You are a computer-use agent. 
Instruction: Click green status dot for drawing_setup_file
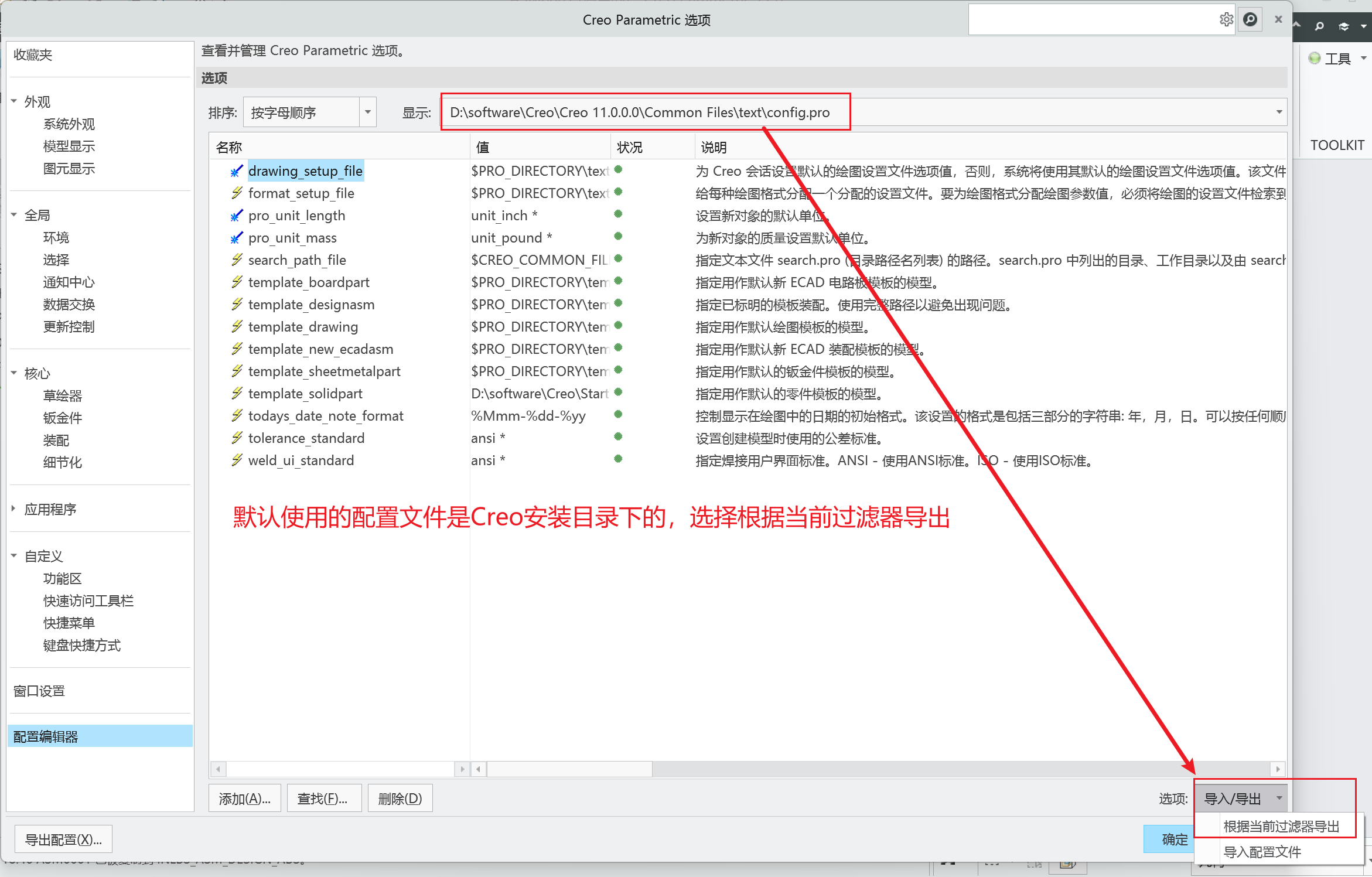click(618, 170)
